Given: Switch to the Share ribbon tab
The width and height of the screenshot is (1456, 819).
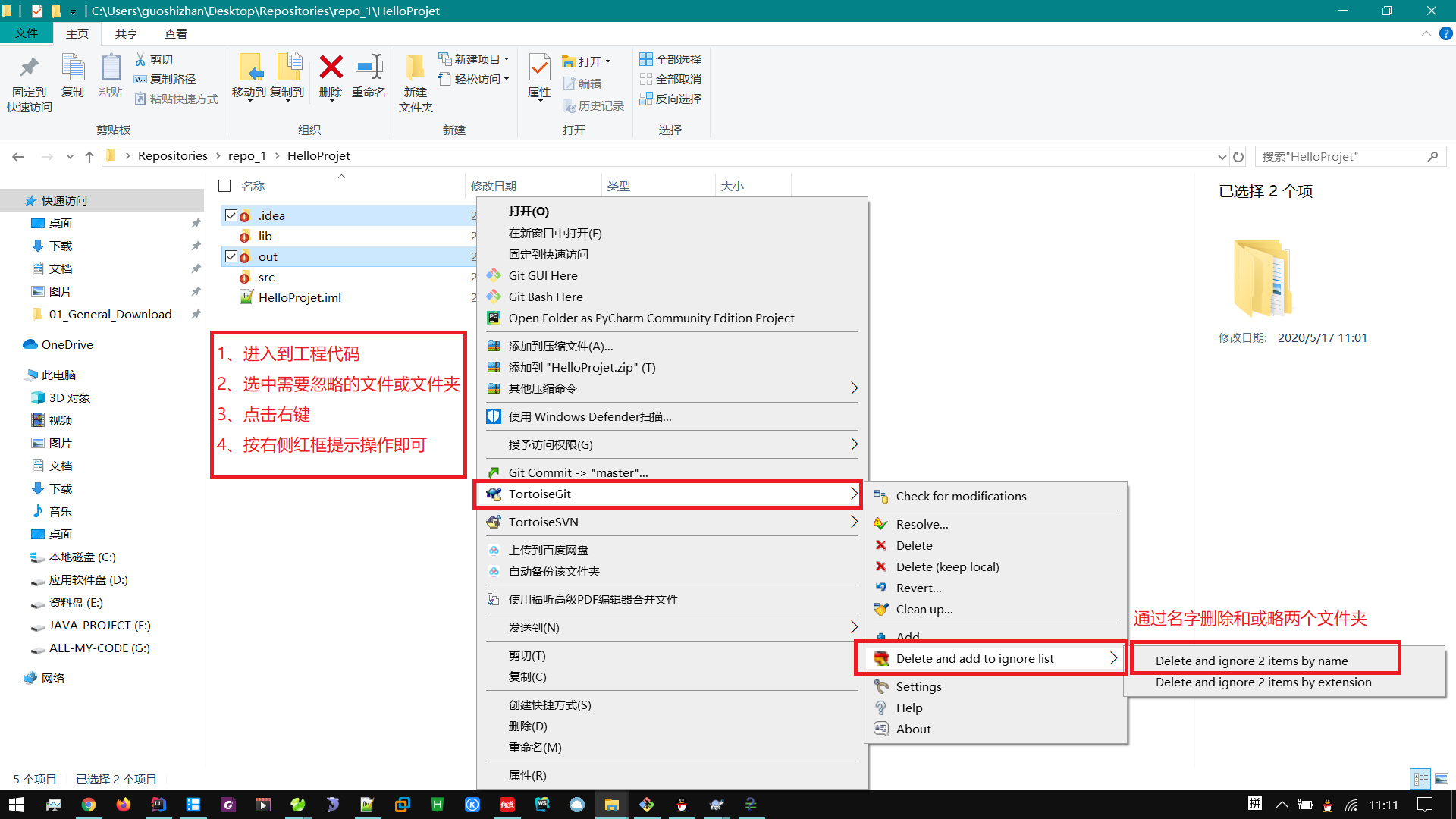Looking at the screenshot, I should (126, 33).
